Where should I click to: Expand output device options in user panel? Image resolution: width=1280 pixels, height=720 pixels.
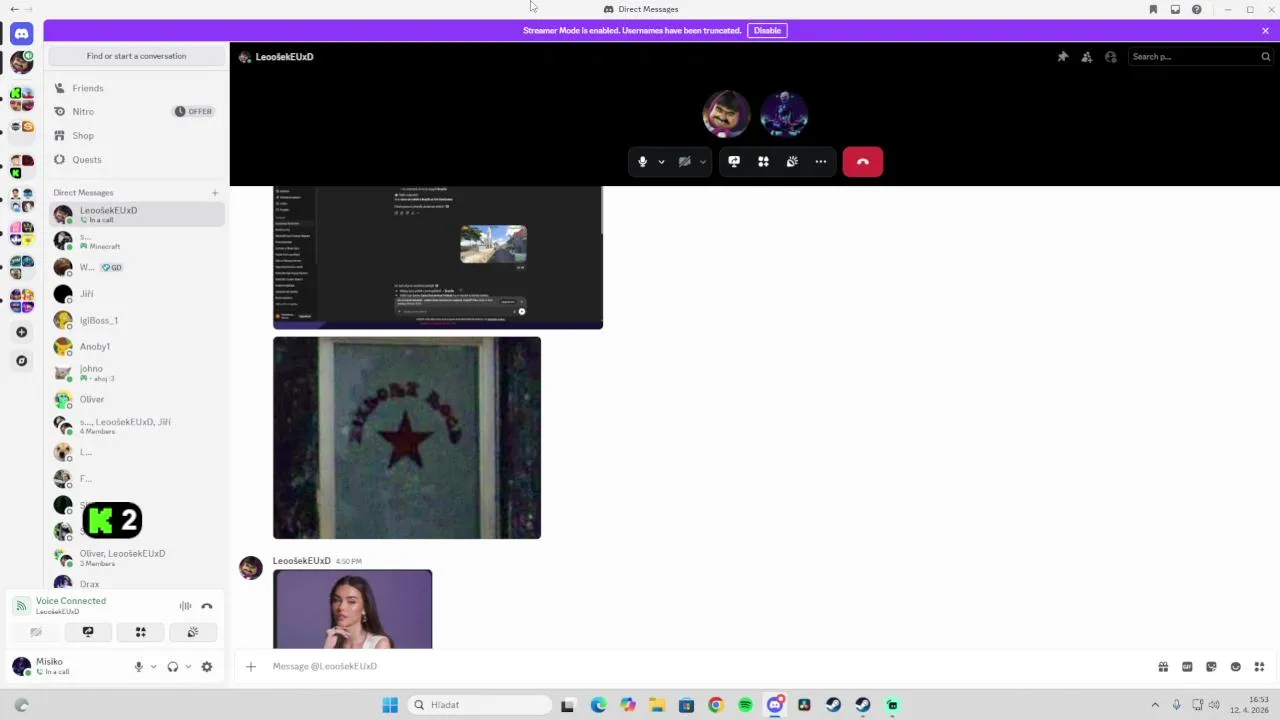pyautogui.click(x=187, y=667)
